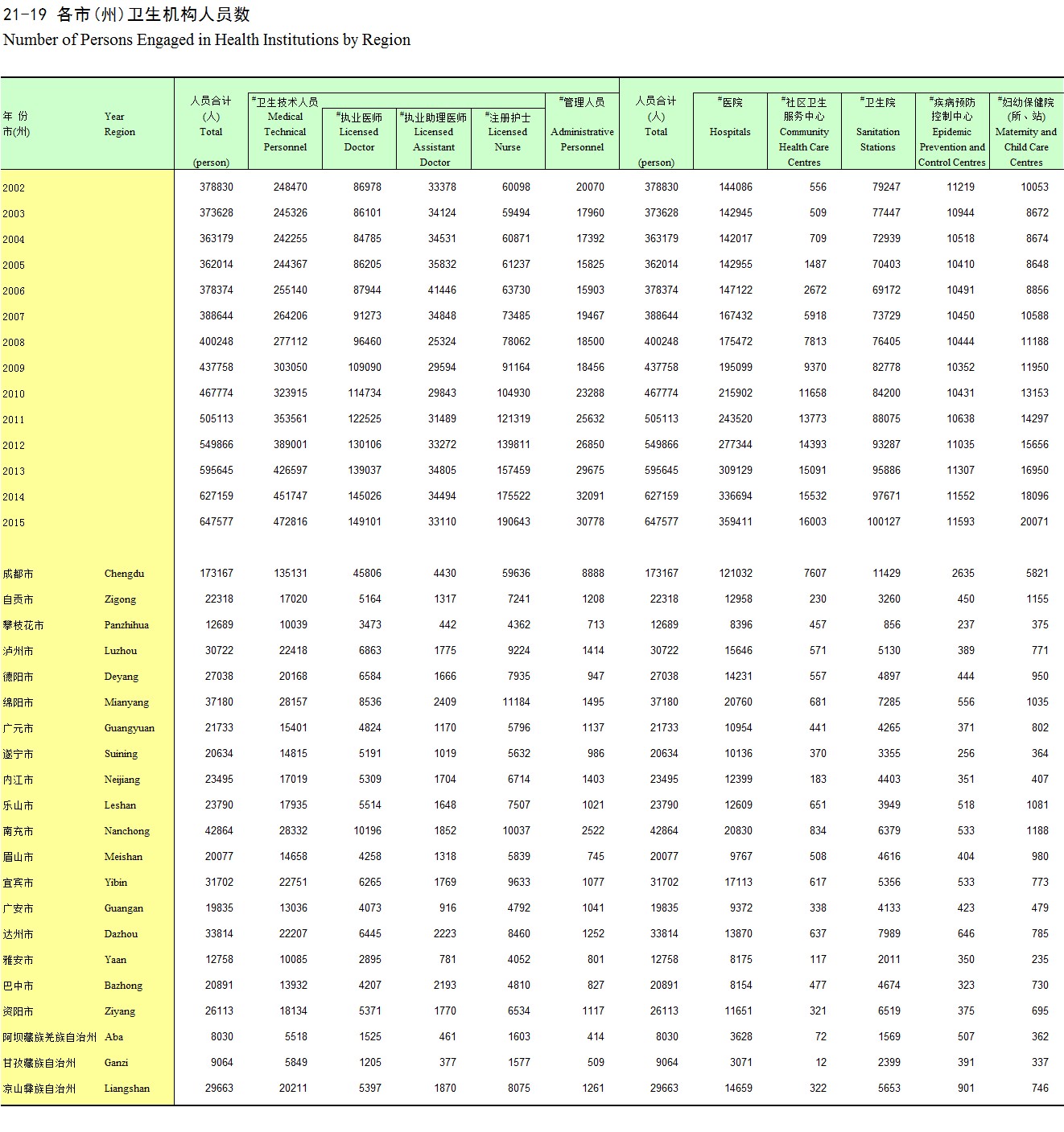
Task: Click Epidemic Prevention and Control Centres header
Action: [x=952, y=147]
